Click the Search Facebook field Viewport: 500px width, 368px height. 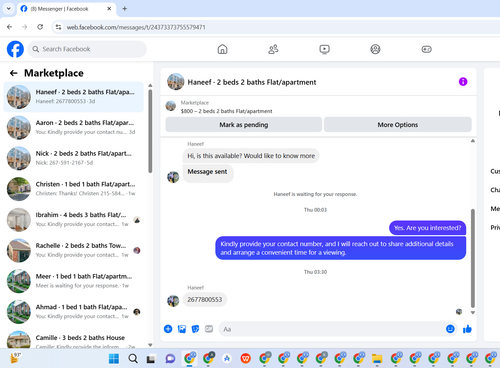(87, 49)
